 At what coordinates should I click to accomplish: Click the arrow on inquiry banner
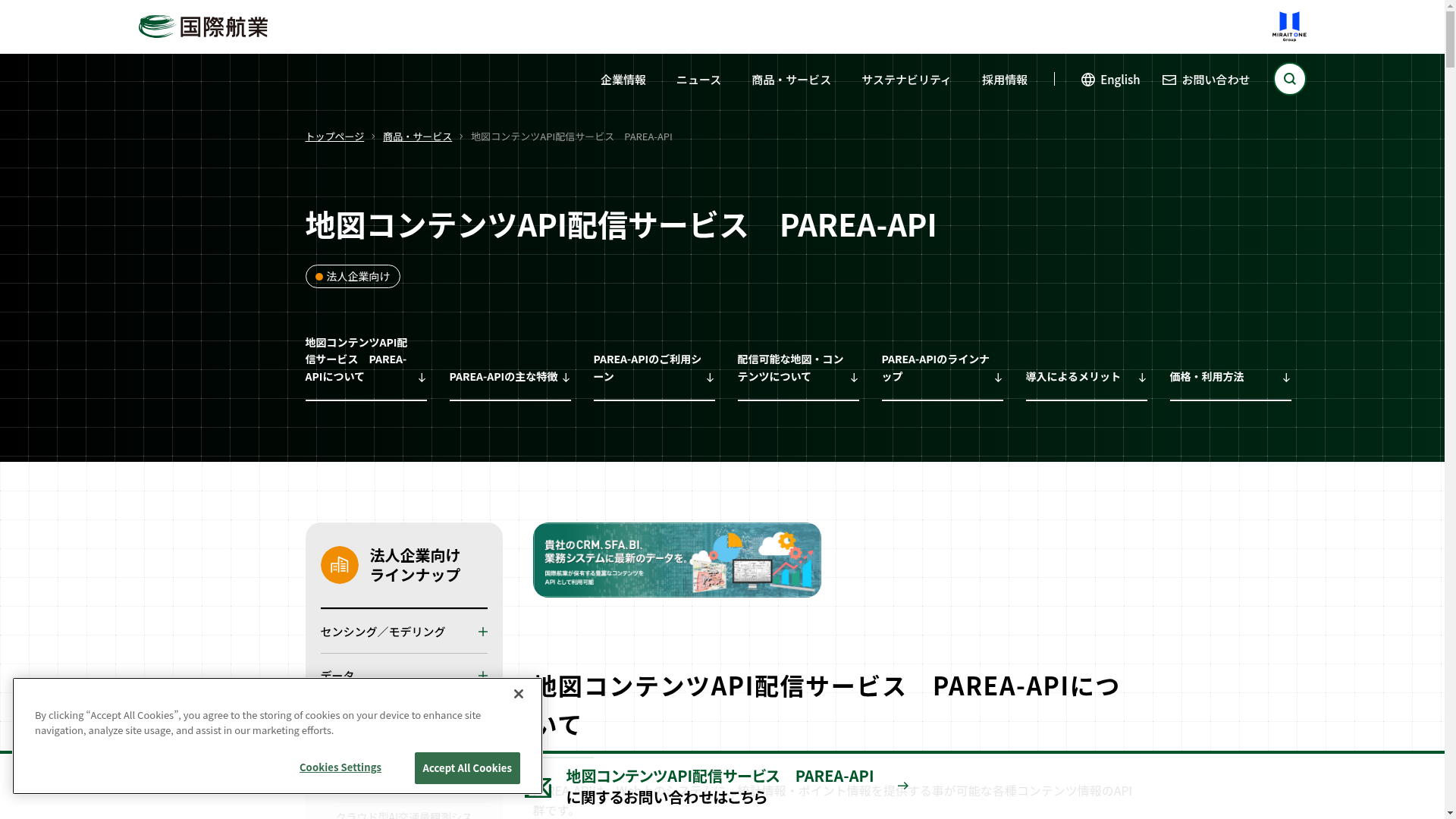(902, 786)
